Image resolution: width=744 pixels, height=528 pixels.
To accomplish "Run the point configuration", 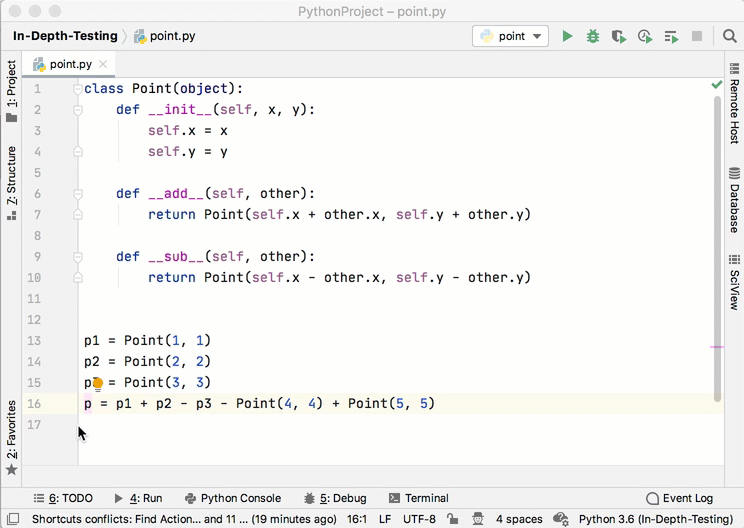I will point(567,36).
